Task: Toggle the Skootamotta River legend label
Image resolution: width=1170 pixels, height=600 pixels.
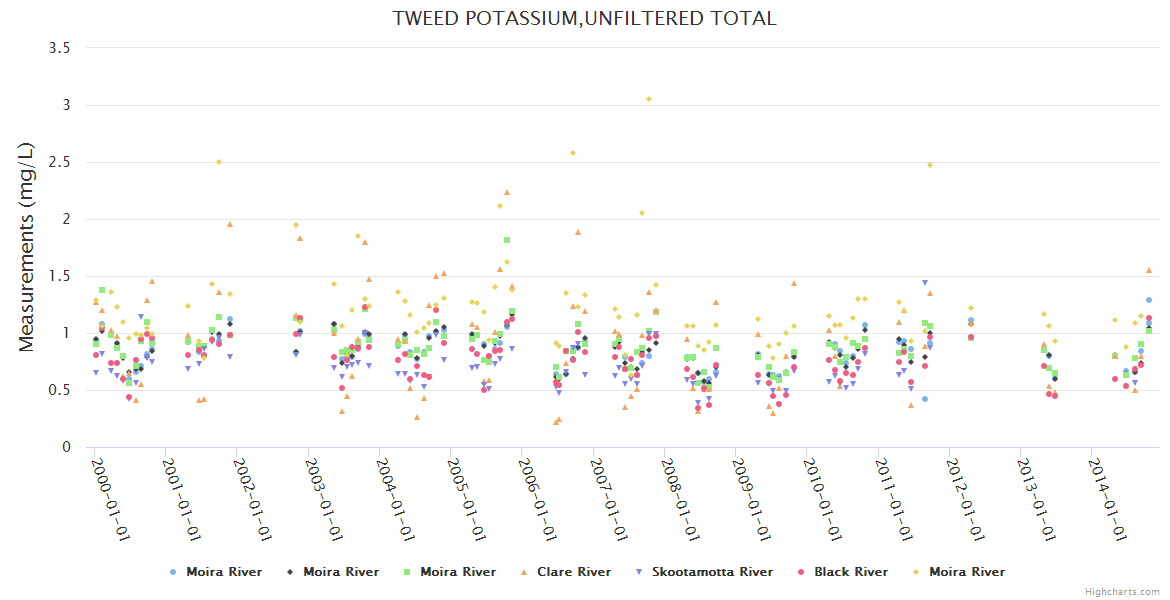Action: pos(712,572)
